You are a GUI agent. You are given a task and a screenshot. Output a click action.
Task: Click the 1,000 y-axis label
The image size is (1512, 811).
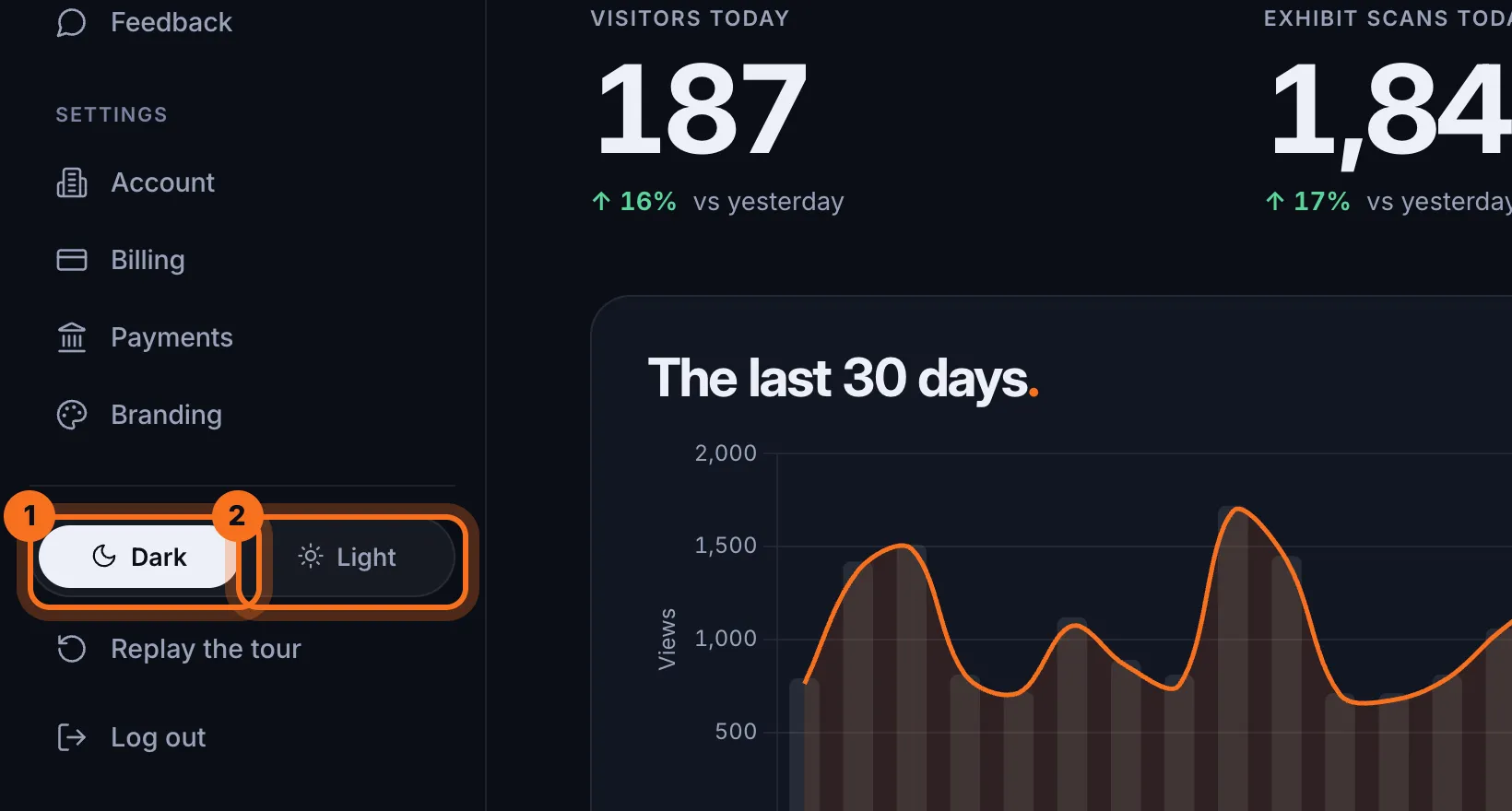pos(726,639)
